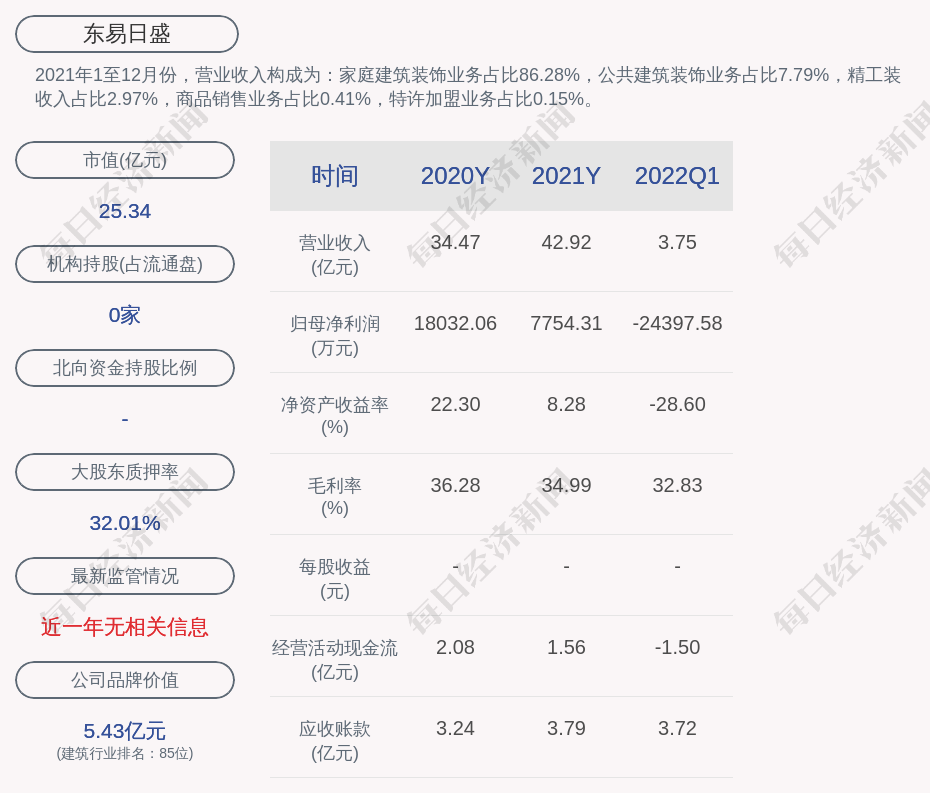
Task: Click ROE value -28.60
Action: (677, 405)
